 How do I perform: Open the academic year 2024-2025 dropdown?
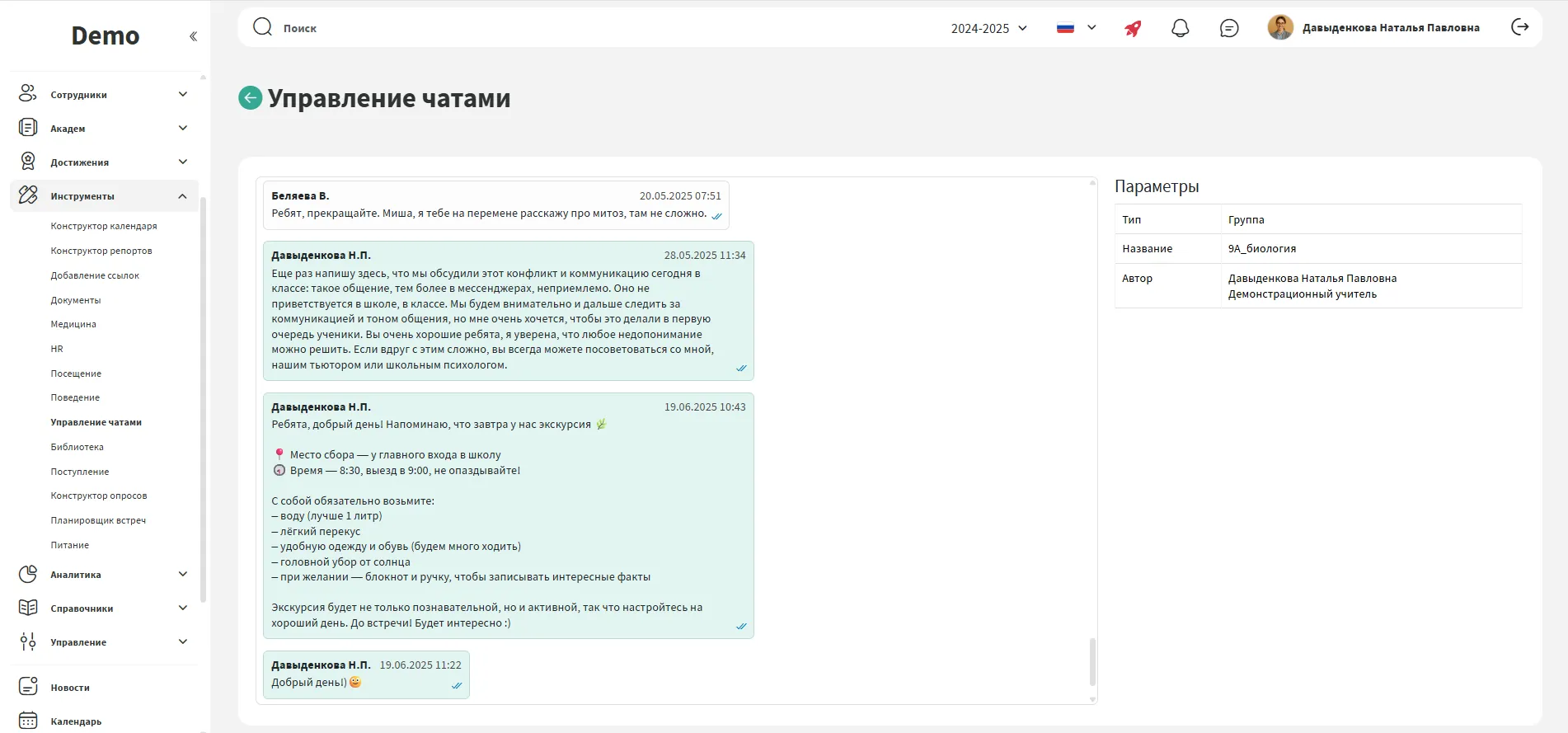pos(988,28)
